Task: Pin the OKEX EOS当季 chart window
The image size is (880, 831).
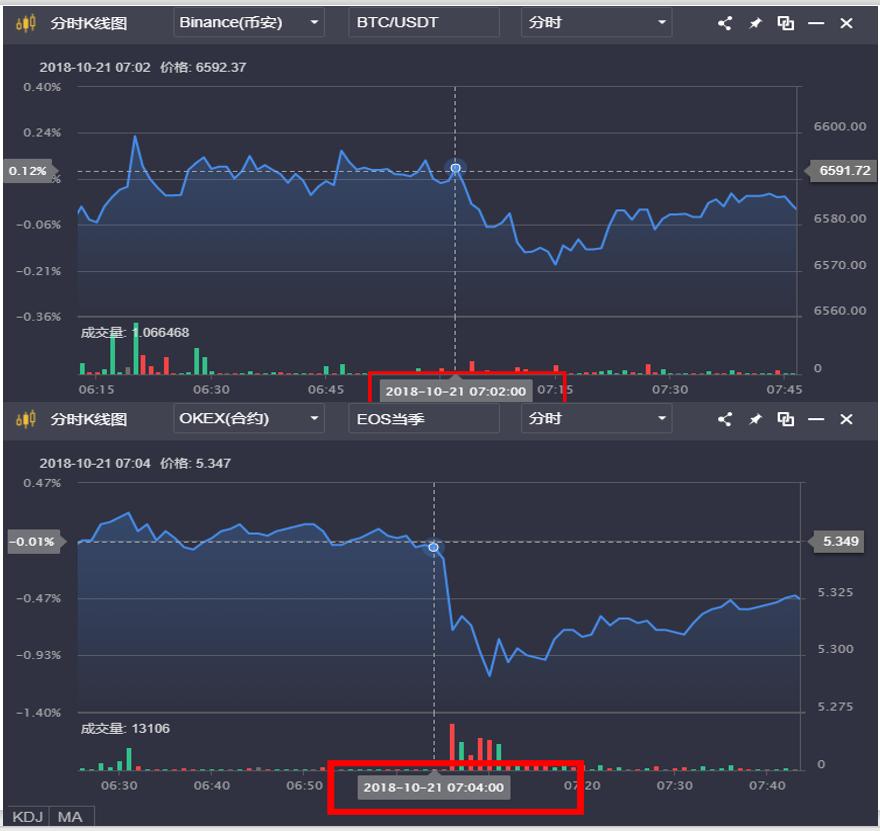Action: [755, 419]
